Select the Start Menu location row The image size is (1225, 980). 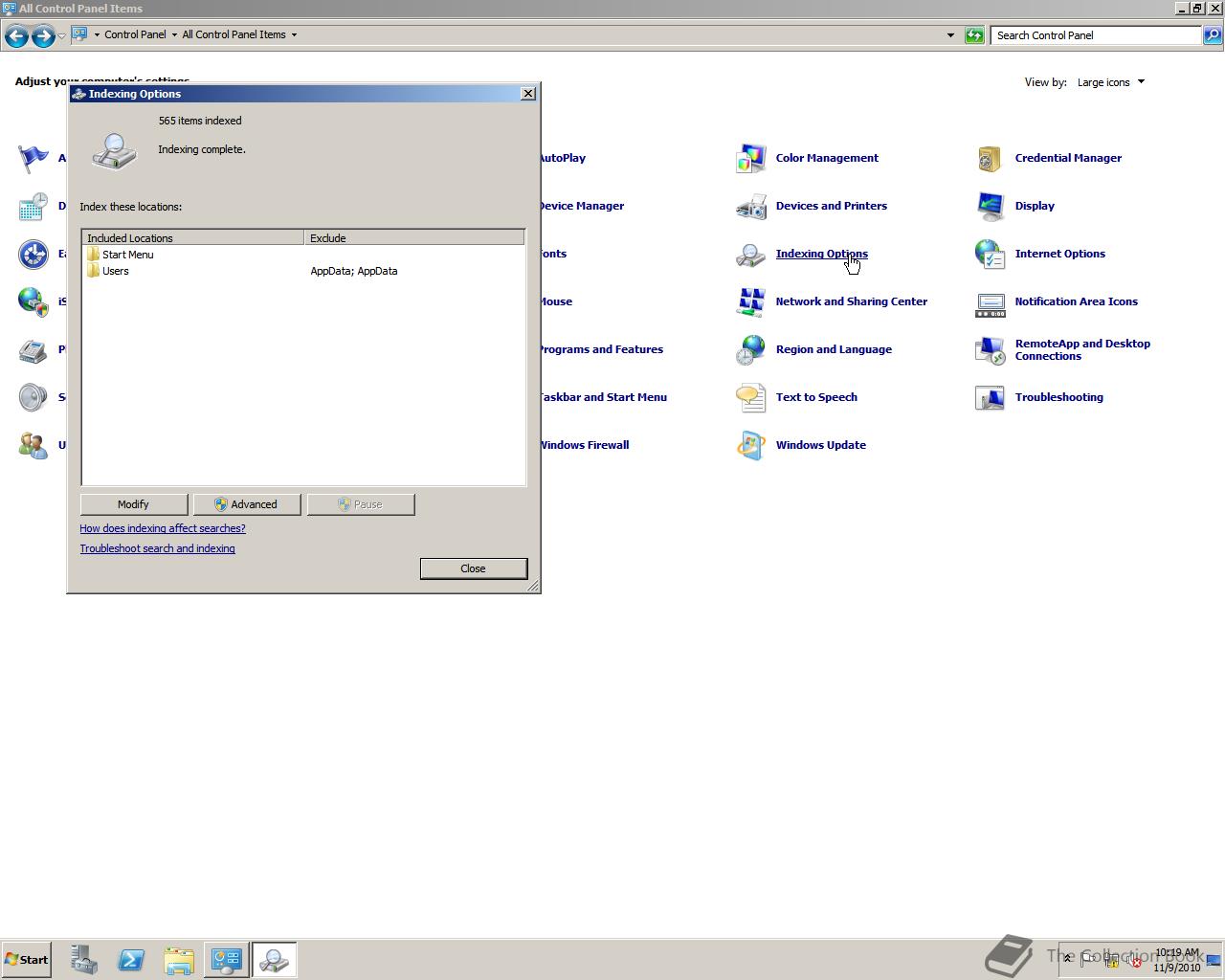point(303,255)
